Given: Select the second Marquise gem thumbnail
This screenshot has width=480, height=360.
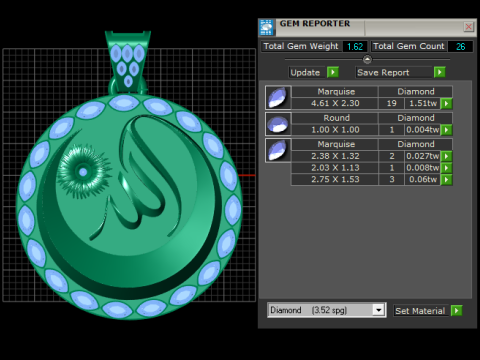Looking at the screenshot, I should tap(278, 150).
